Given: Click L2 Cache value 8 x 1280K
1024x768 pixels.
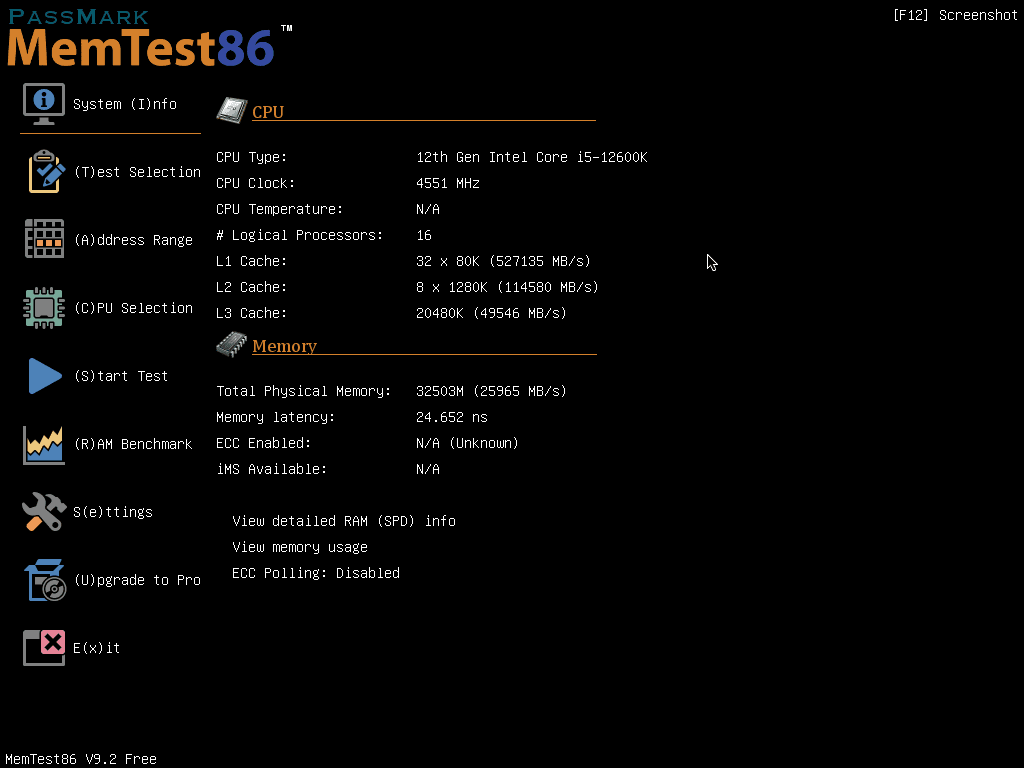Looking at the screenshot, I should pyautogui.click(x=507, y=287).
